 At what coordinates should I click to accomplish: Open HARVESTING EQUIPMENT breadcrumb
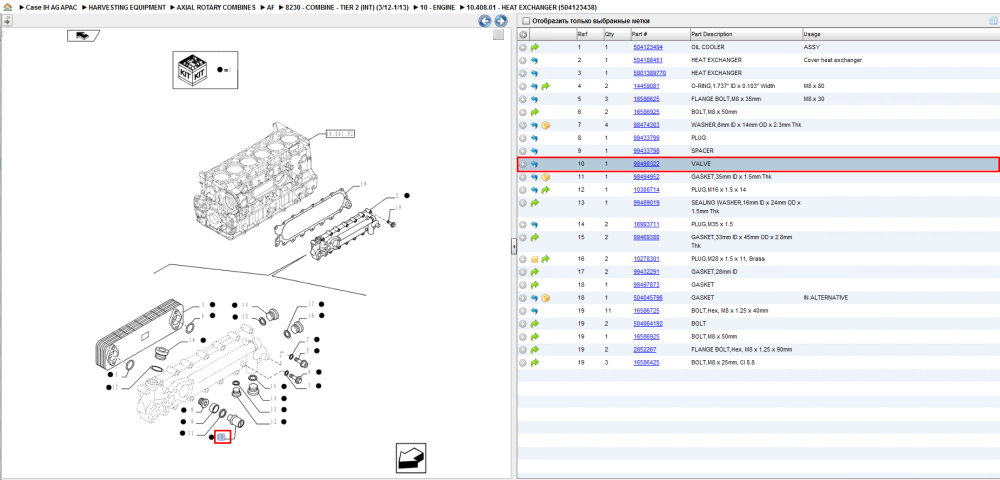[128, 8]
